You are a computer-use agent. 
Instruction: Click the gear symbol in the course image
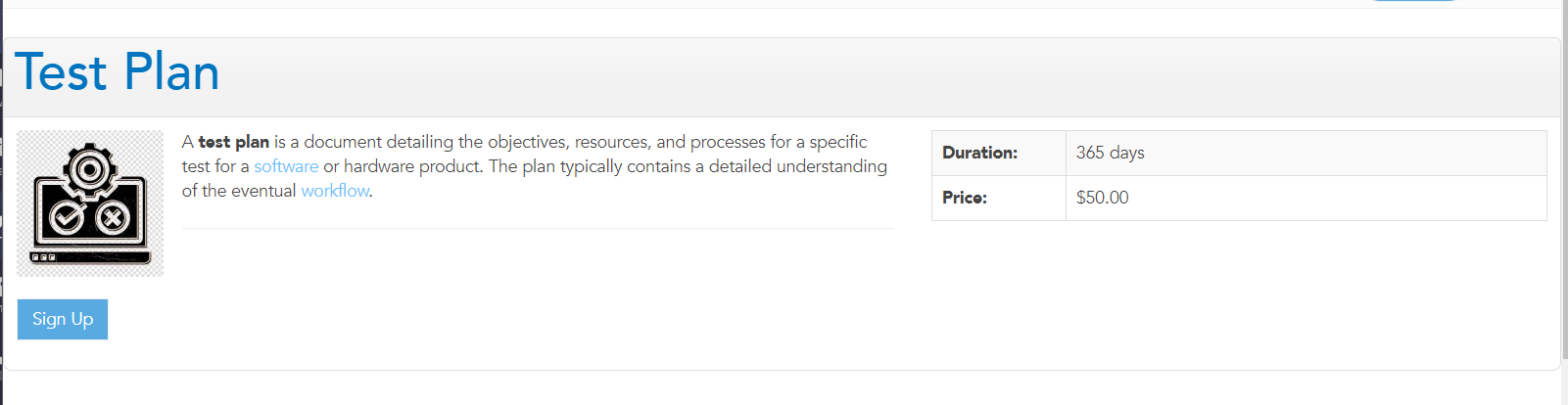pos(90,170)
